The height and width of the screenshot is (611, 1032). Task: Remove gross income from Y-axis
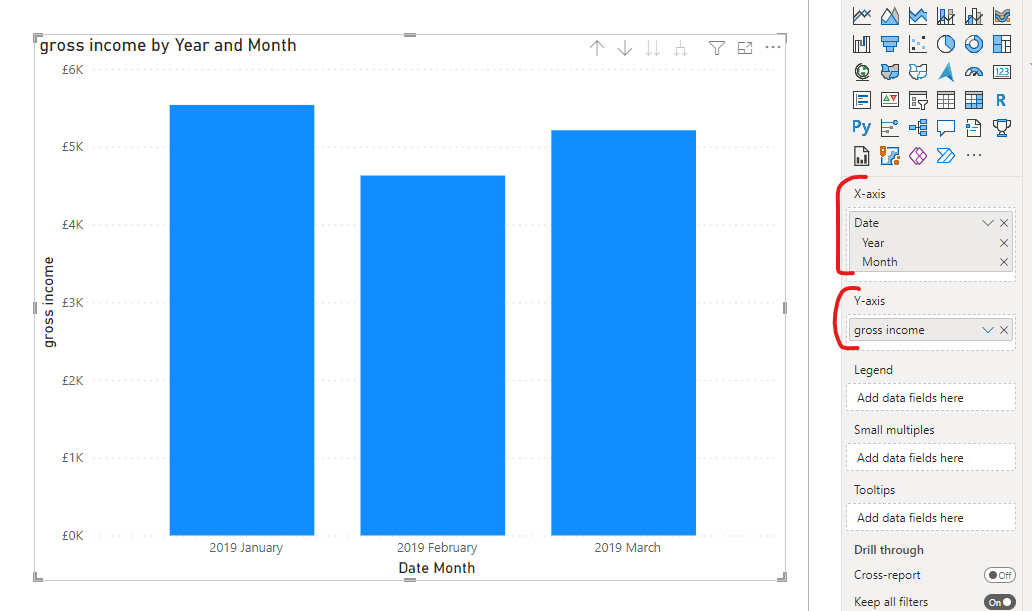click(1004, 330)
